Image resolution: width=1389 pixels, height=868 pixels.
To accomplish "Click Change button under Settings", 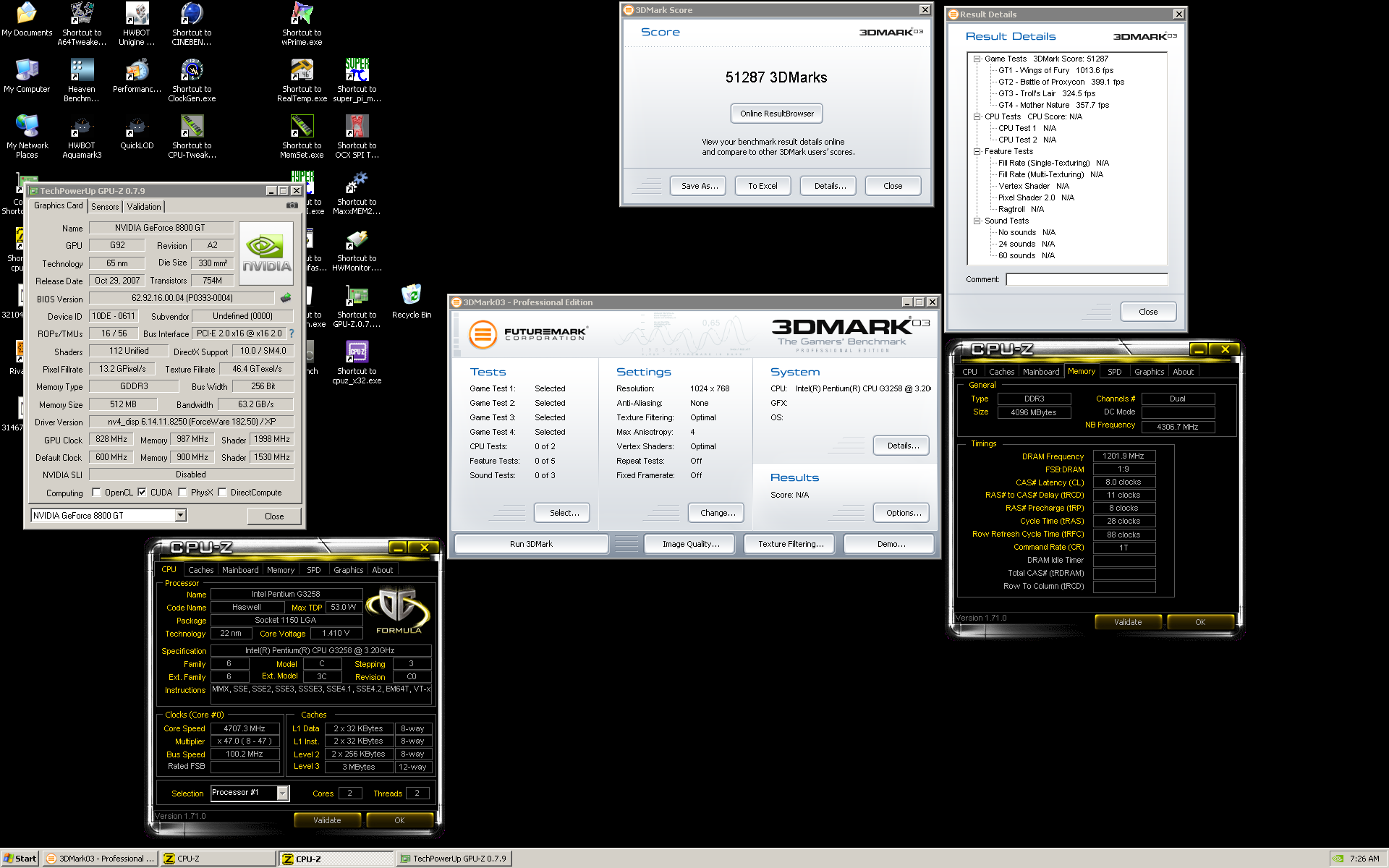I will point(718,513).
